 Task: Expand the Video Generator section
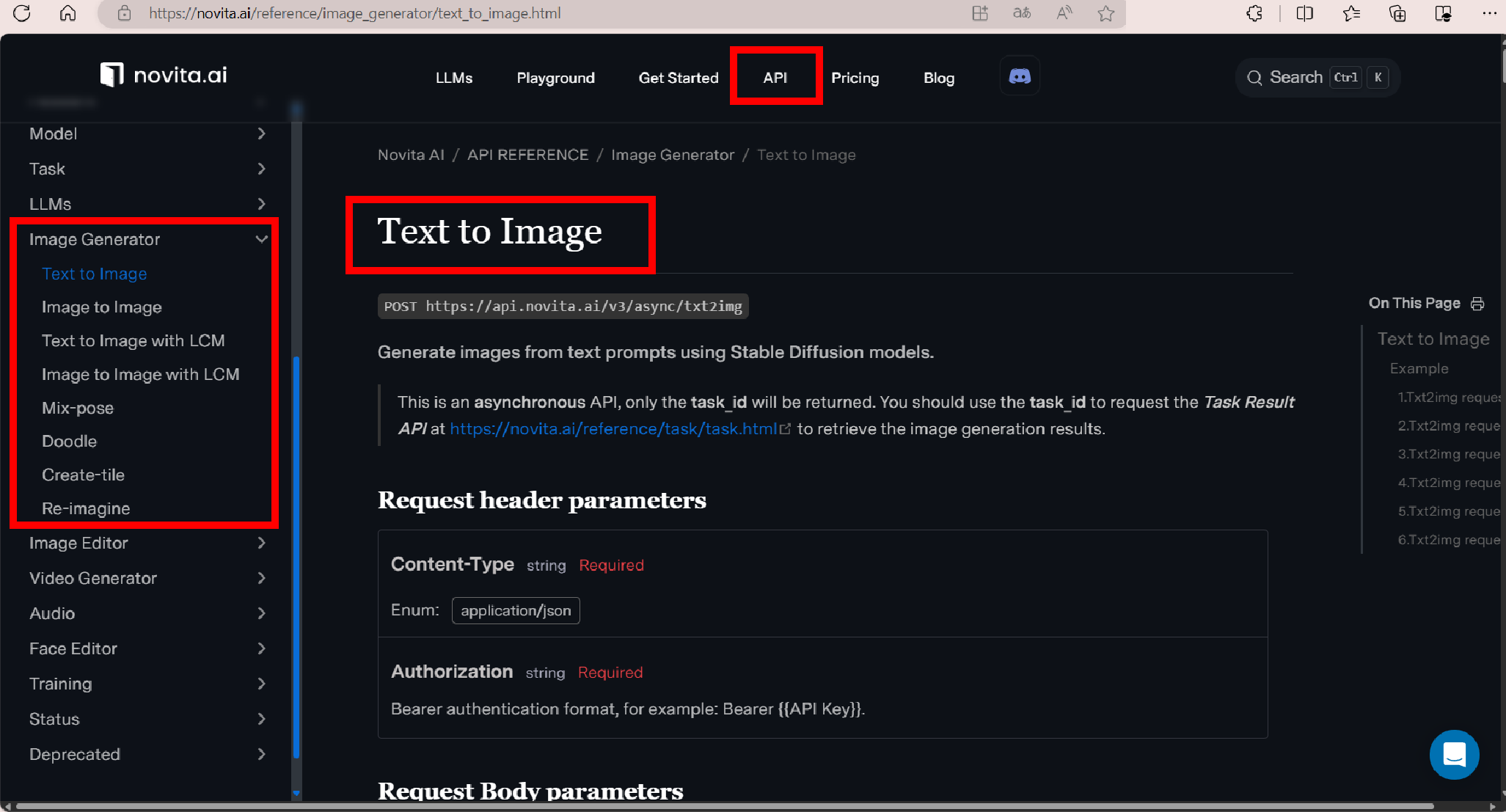tap(261, 578)
